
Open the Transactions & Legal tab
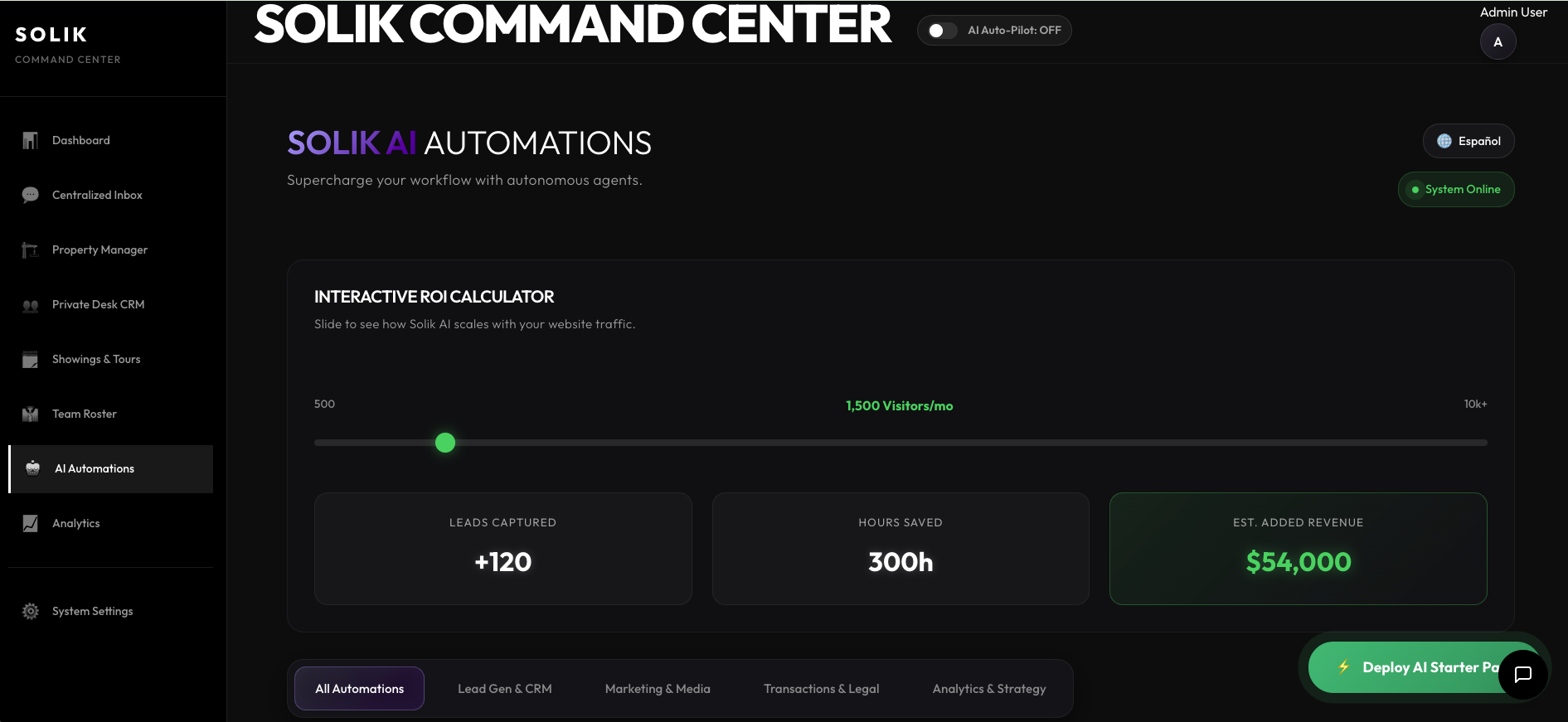click(822, 689)
